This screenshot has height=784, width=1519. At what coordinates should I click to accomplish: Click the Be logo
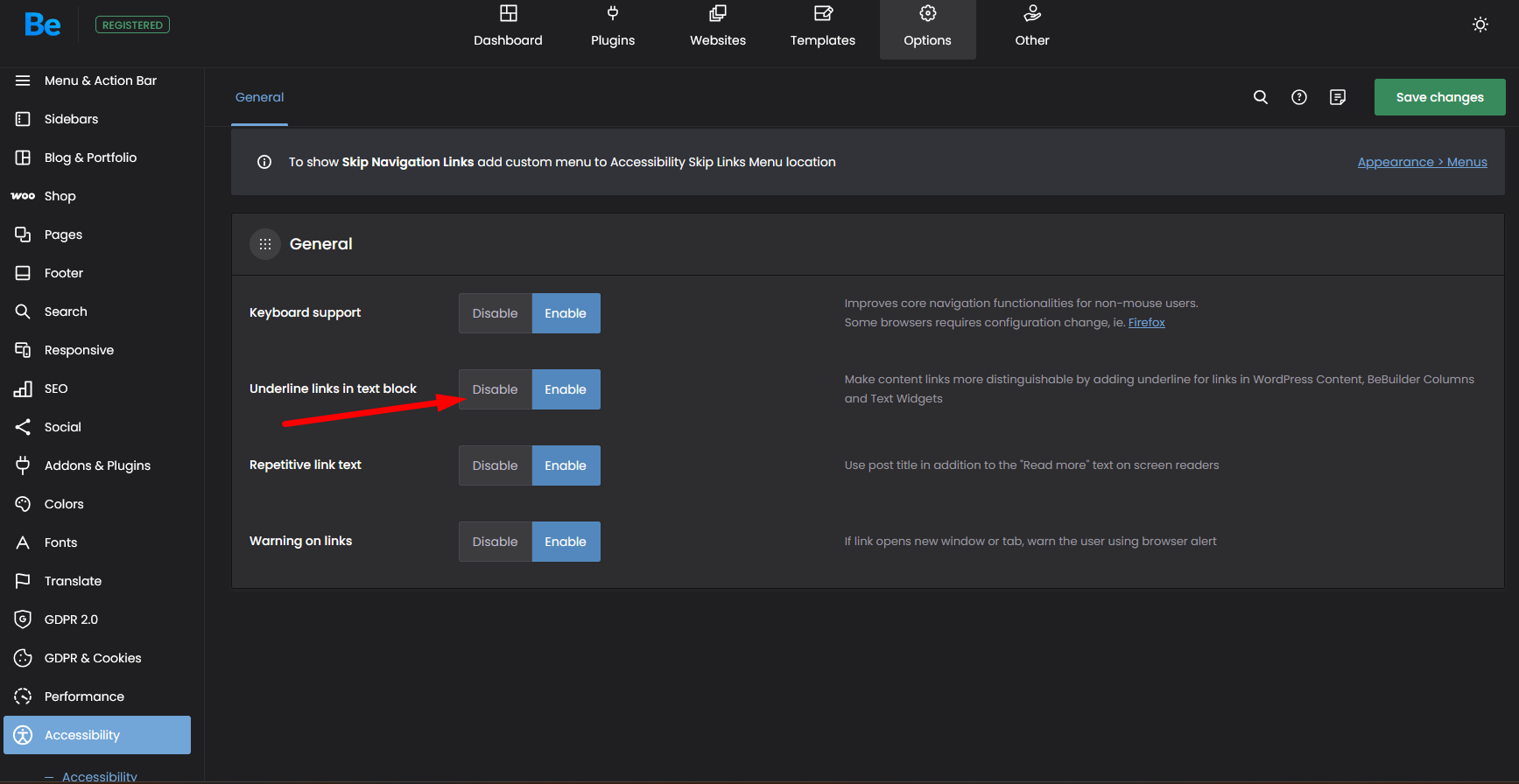[43, 24]
